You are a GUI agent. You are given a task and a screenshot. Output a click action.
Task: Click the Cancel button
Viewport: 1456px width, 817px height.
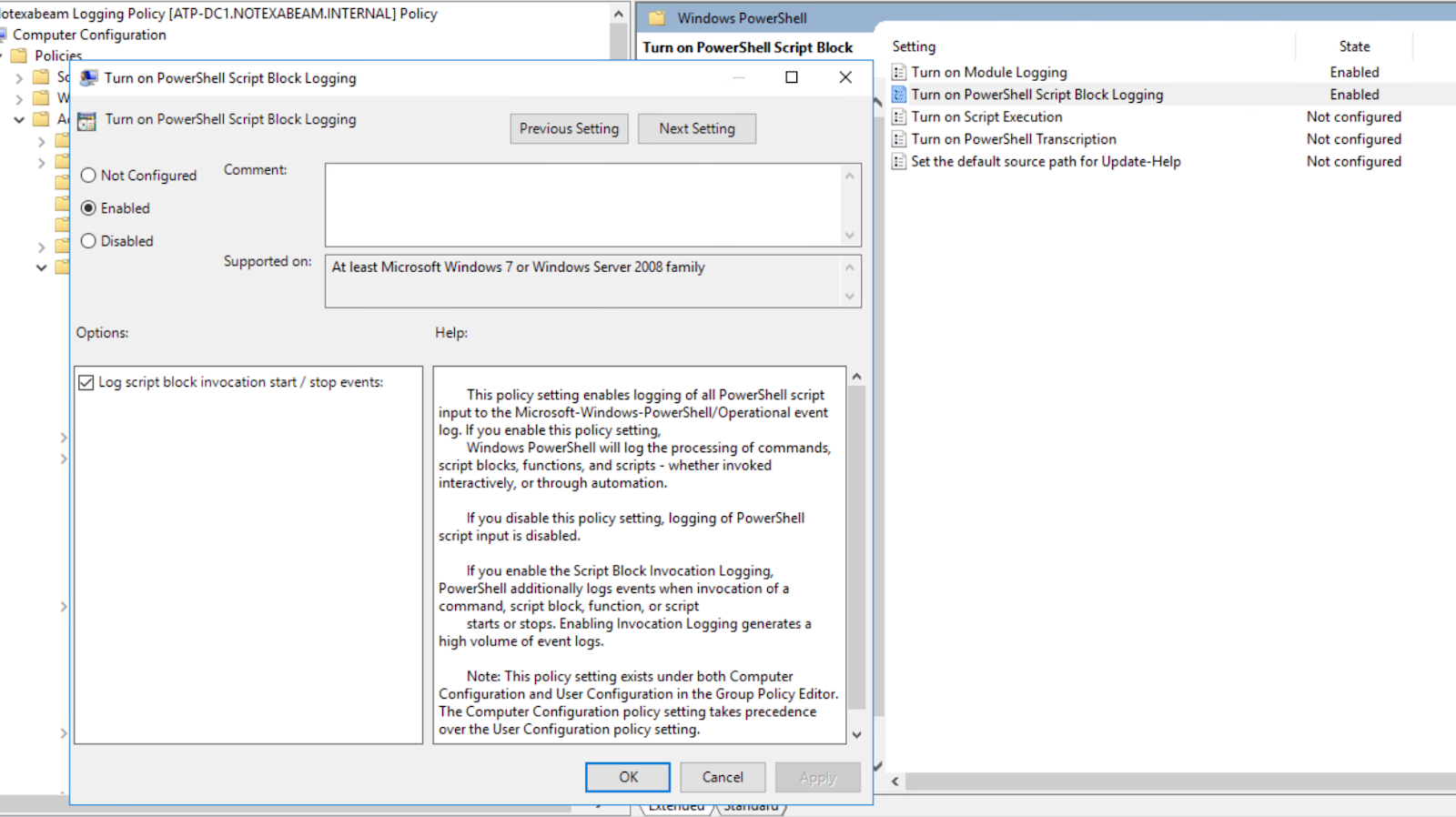(x=723, y=777)
